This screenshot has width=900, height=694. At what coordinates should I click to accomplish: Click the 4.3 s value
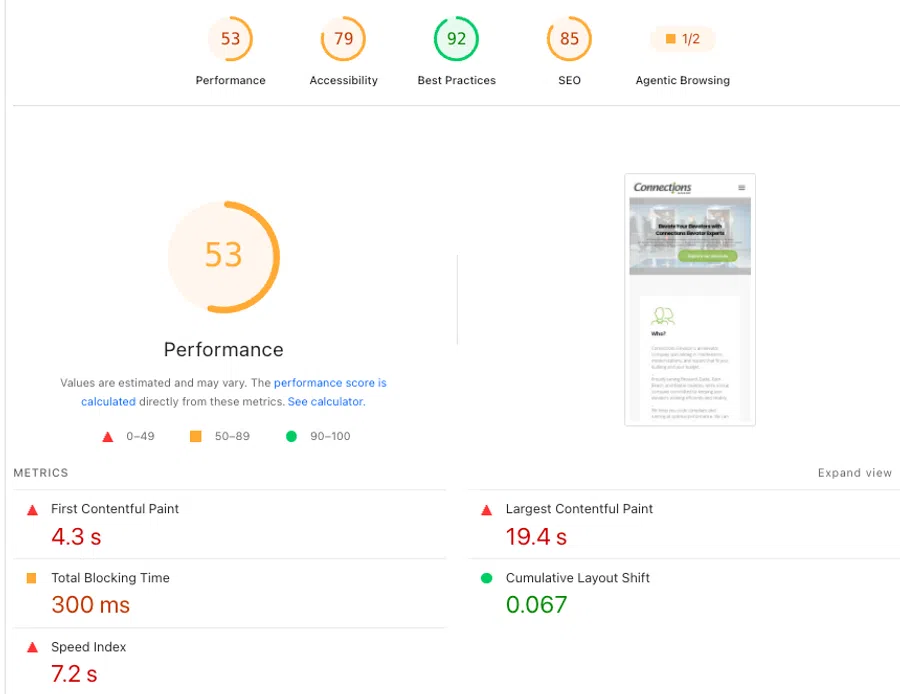point(76,537)
